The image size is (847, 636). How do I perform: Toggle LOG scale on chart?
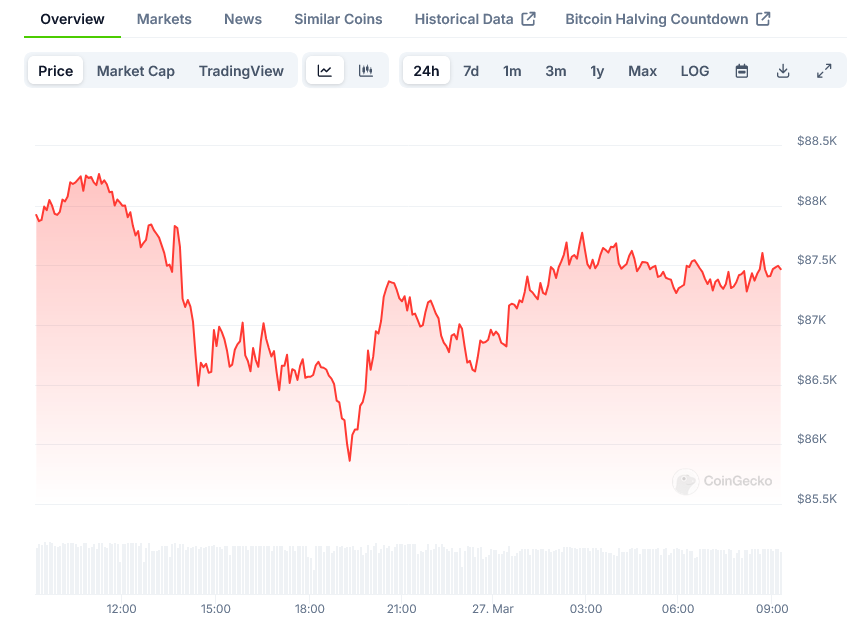(x=695, y=71)
